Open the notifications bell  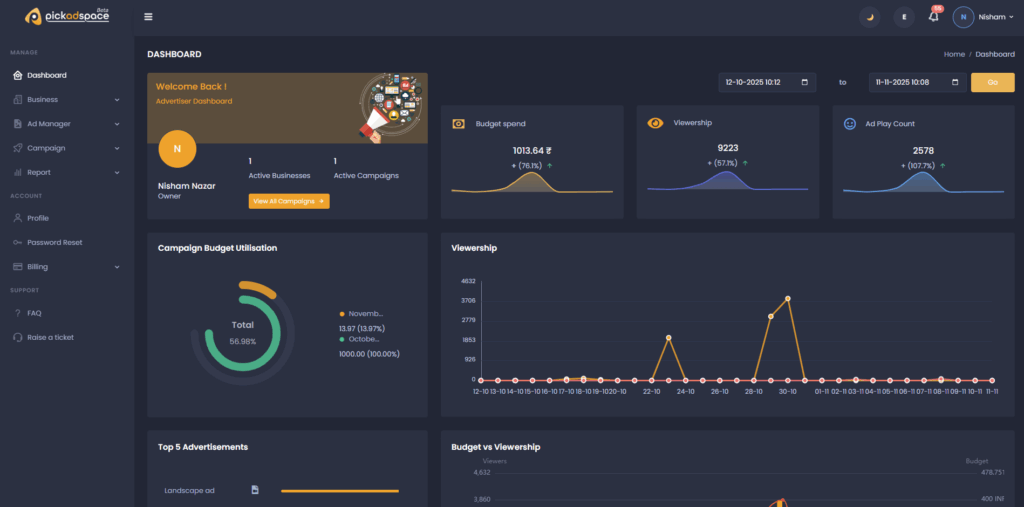coord(934,17)
